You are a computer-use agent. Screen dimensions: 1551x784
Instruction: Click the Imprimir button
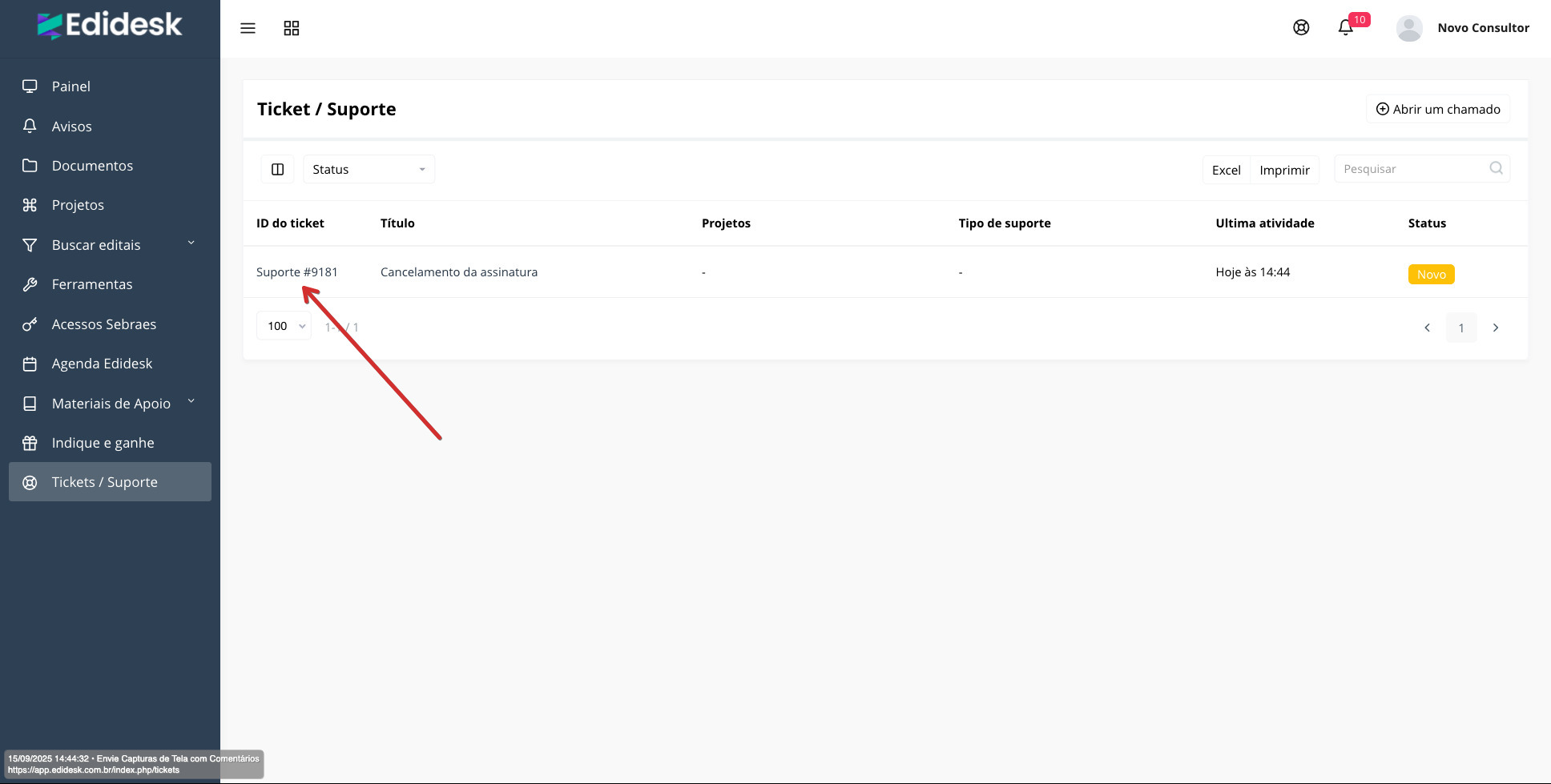click(x=1284, y=170)
